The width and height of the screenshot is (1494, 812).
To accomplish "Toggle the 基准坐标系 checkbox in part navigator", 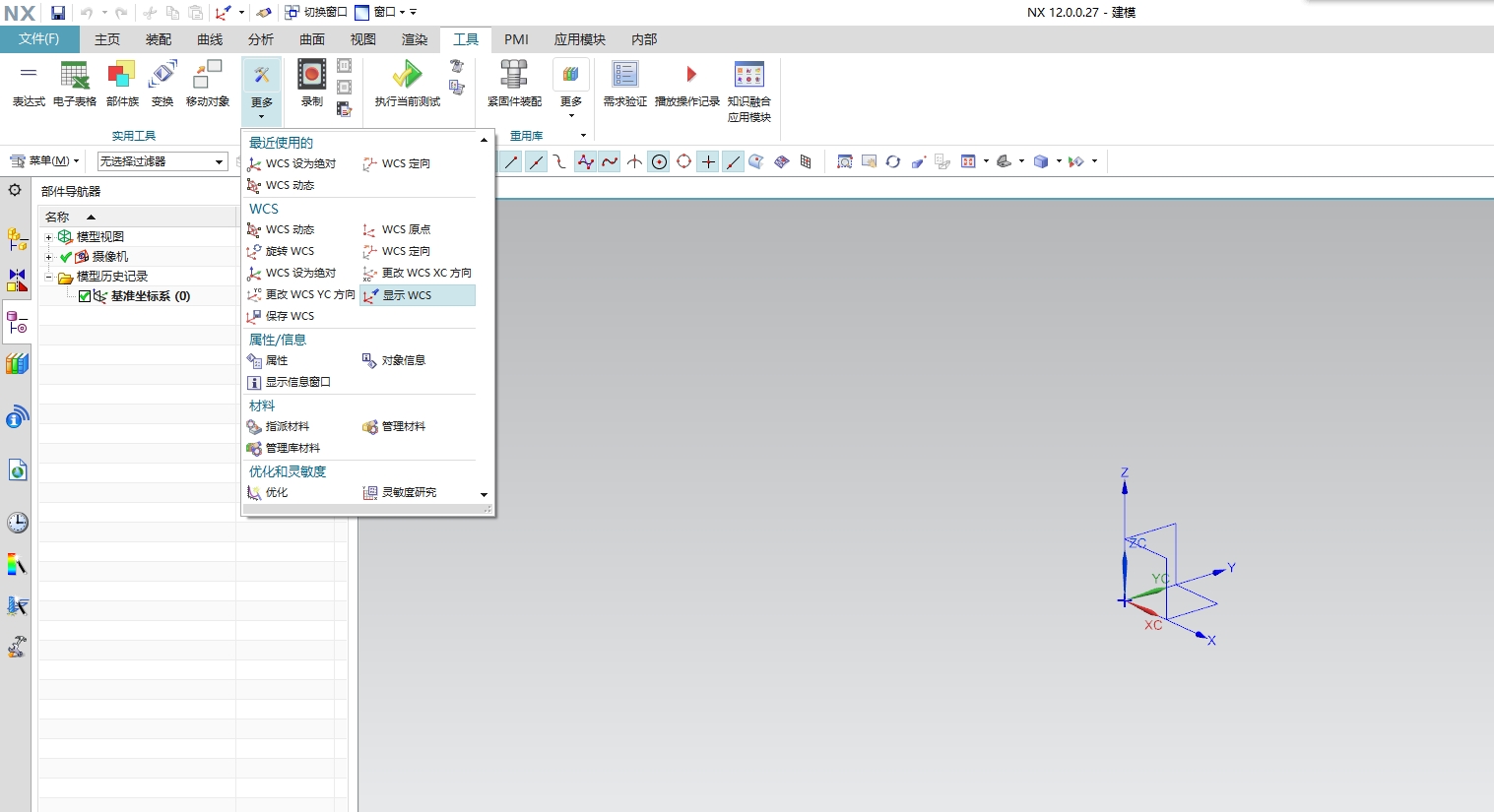I will pos(85,295).
